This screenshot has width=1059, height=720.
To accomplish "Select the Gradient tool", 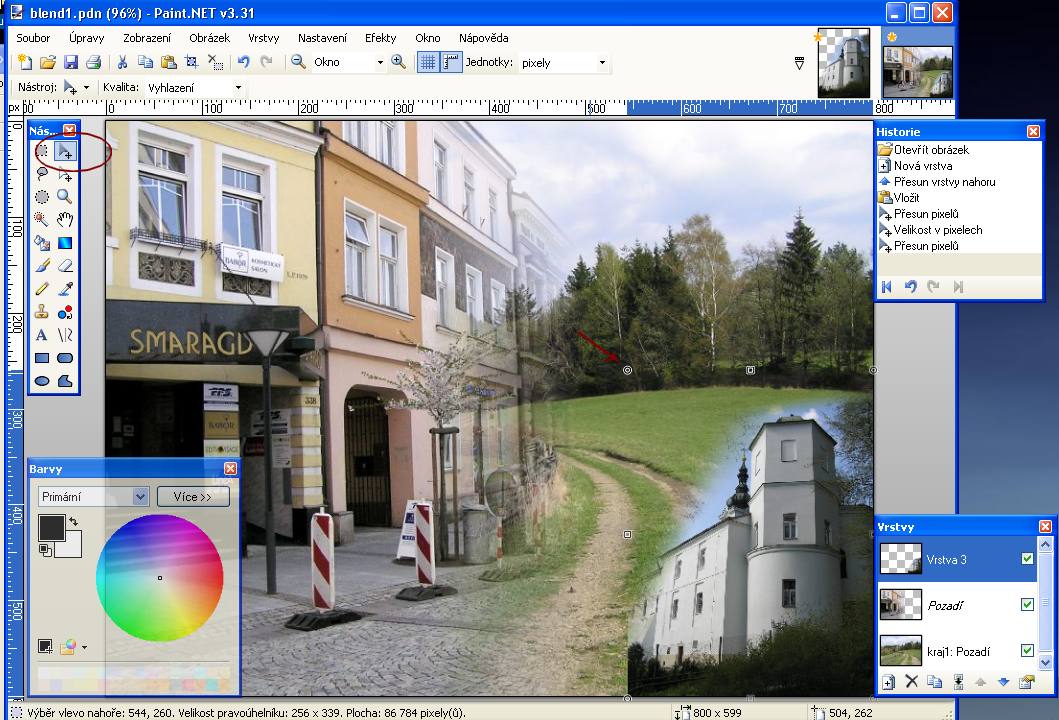I will coord(65,242).
